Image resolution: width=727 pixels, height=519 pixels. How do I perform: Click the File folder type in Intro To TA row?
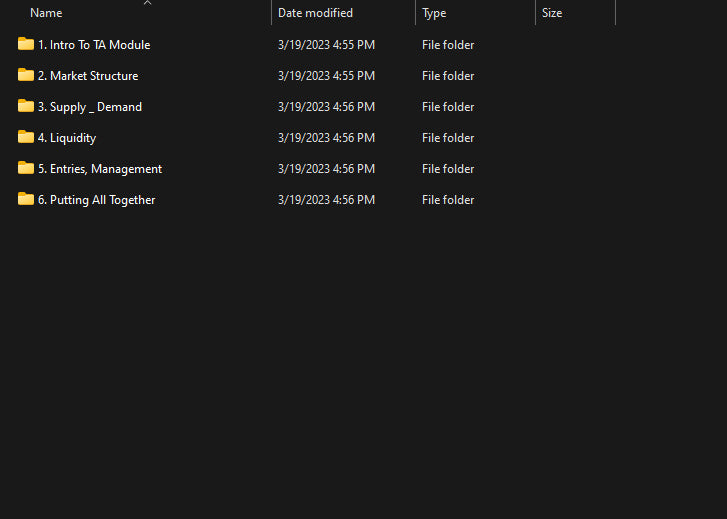(448, 45)
